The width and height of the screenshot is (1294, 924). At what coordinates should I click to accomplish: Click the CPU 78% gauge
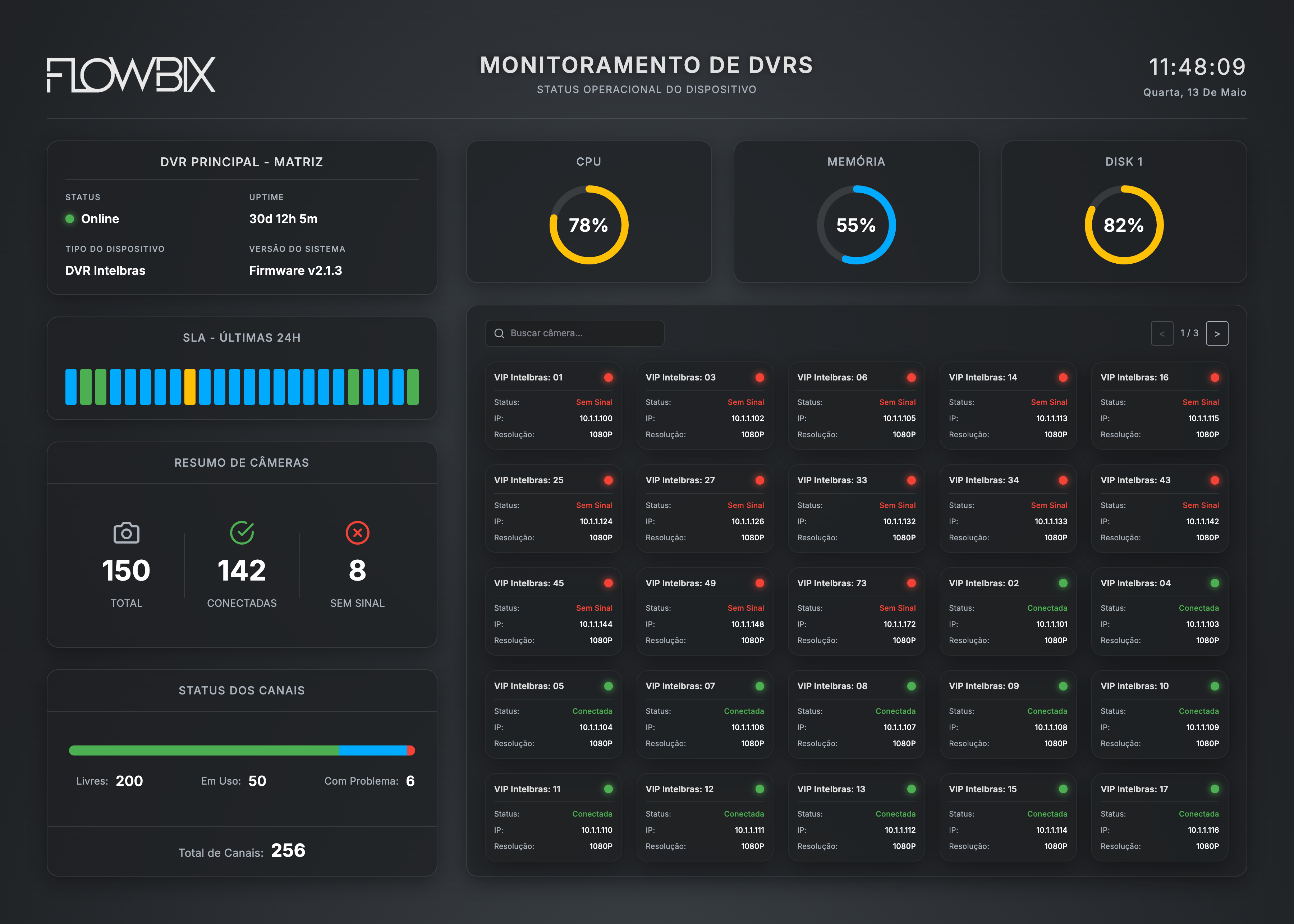589,225
